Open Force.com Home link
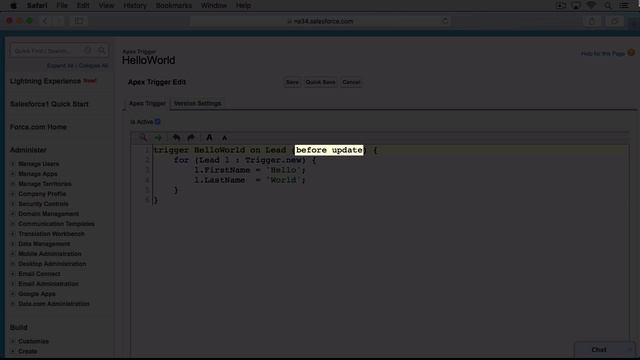The height and width of the screenshot is (360, 640). [38, 127]
